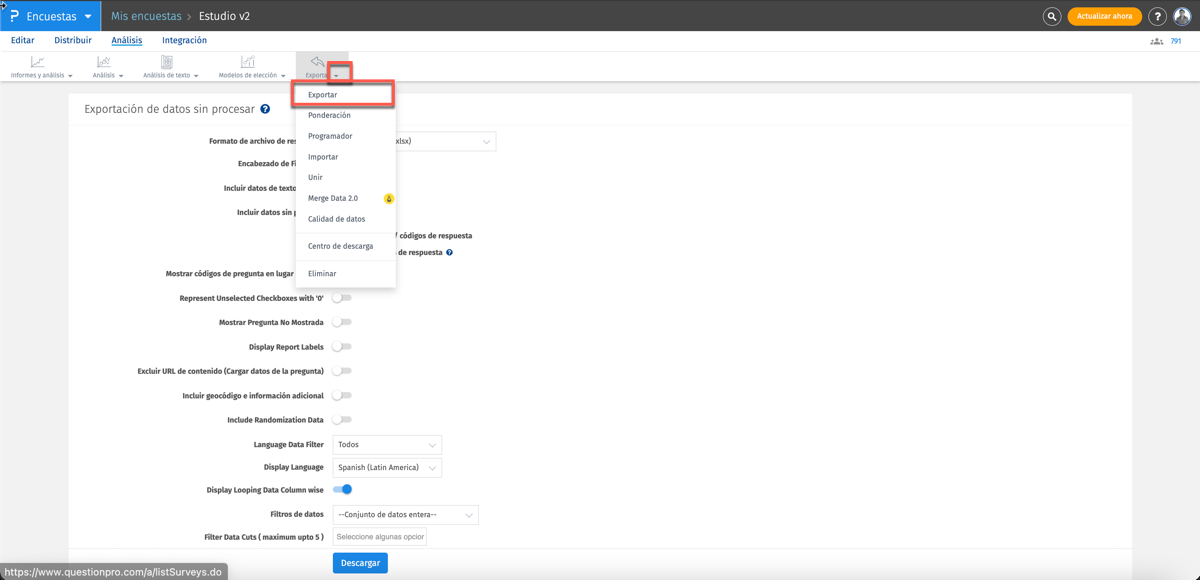Click the Filter Data Cuts input field
The width and height of the screenshot is (1200, 580).
(x=380, y=537)
